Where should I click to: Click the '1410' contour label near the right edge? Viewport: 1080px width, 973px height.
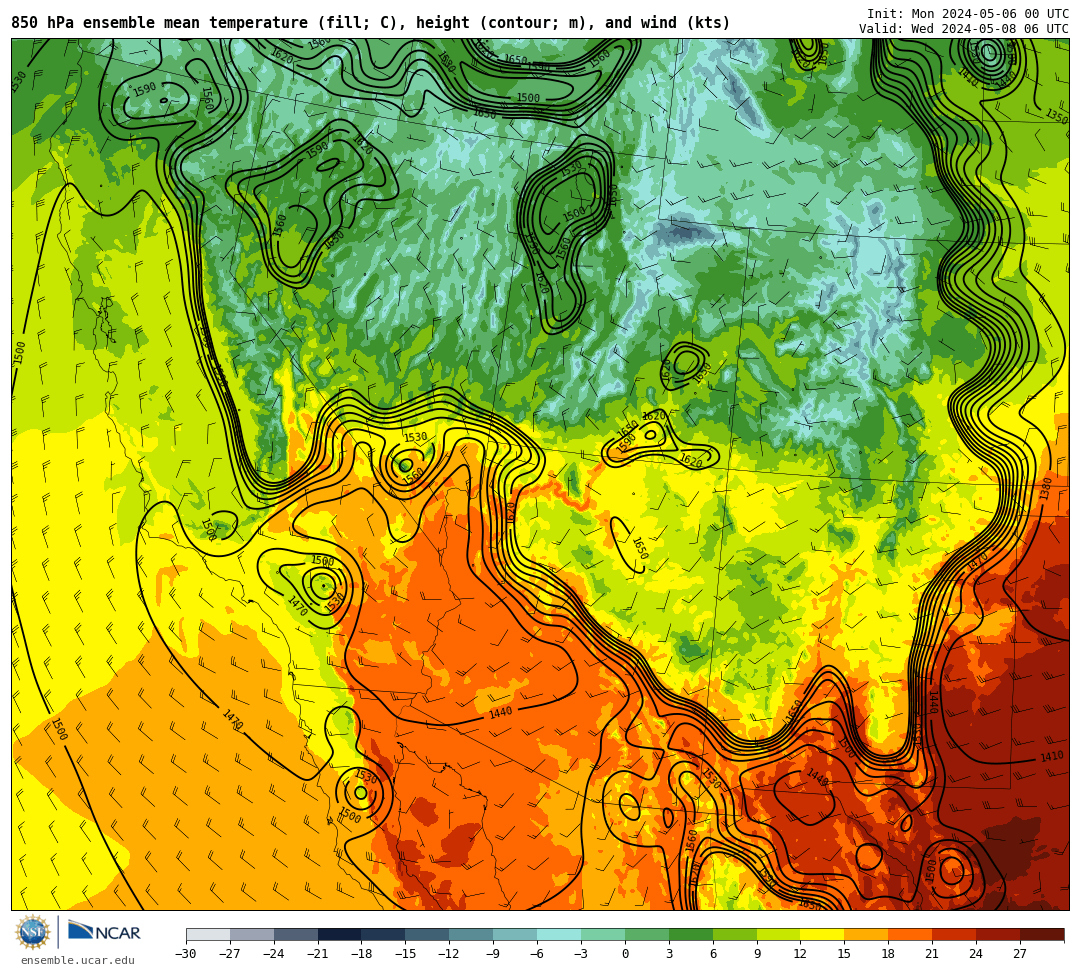[1051, 757]
